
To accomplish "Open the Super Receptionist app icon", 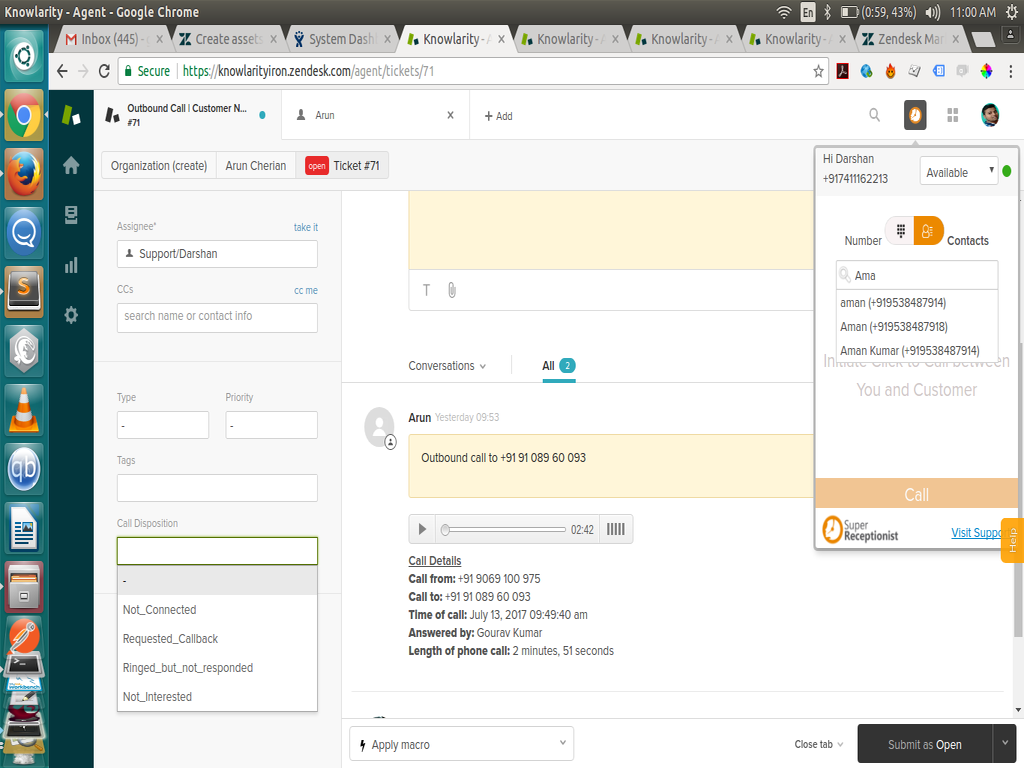I will pos(914,115).
